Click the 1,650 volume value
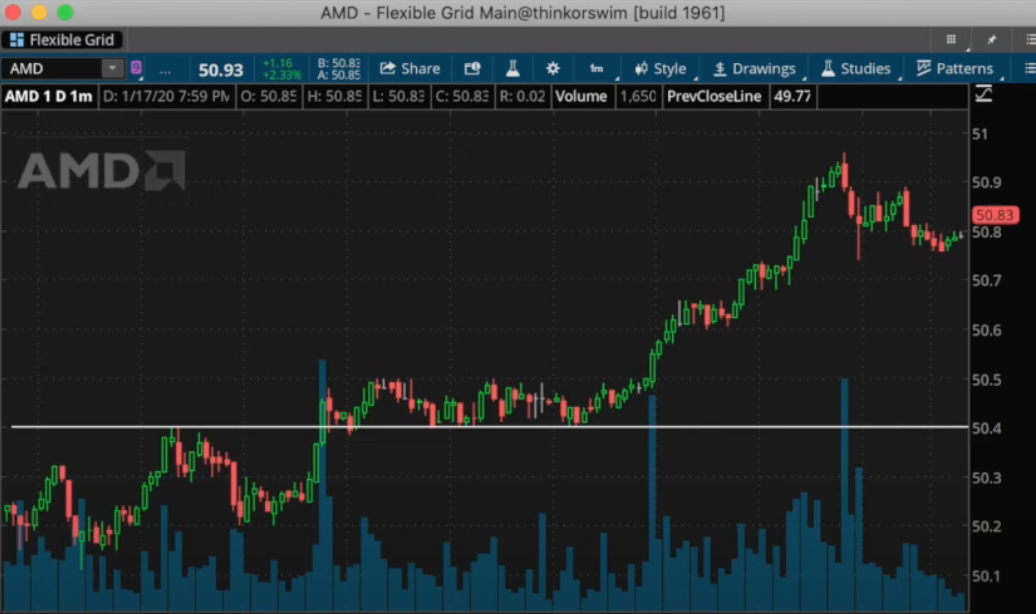 pyautogui.click(x=638, y=96)
